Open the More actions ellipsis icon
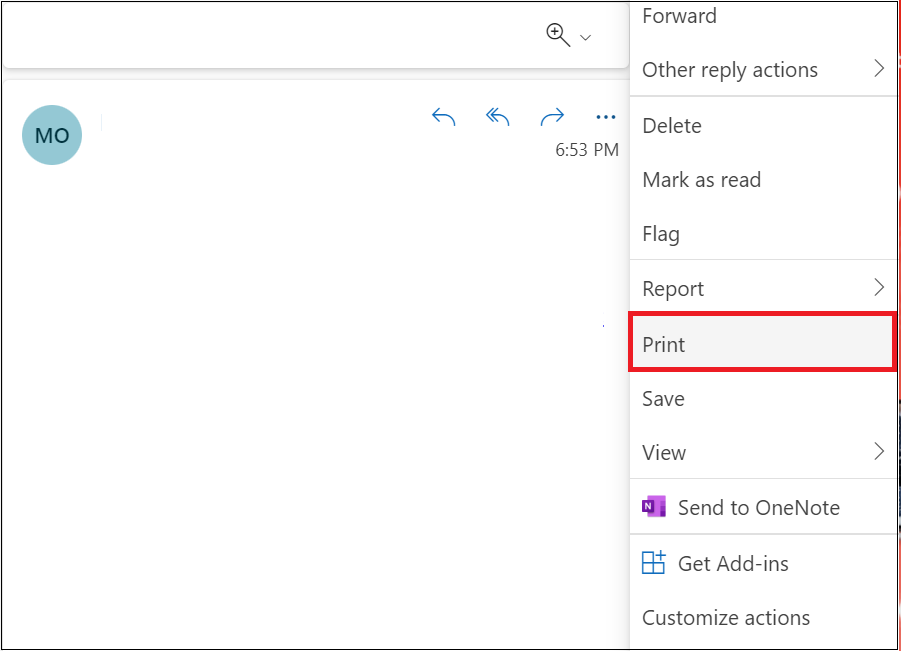 point(606,117)
